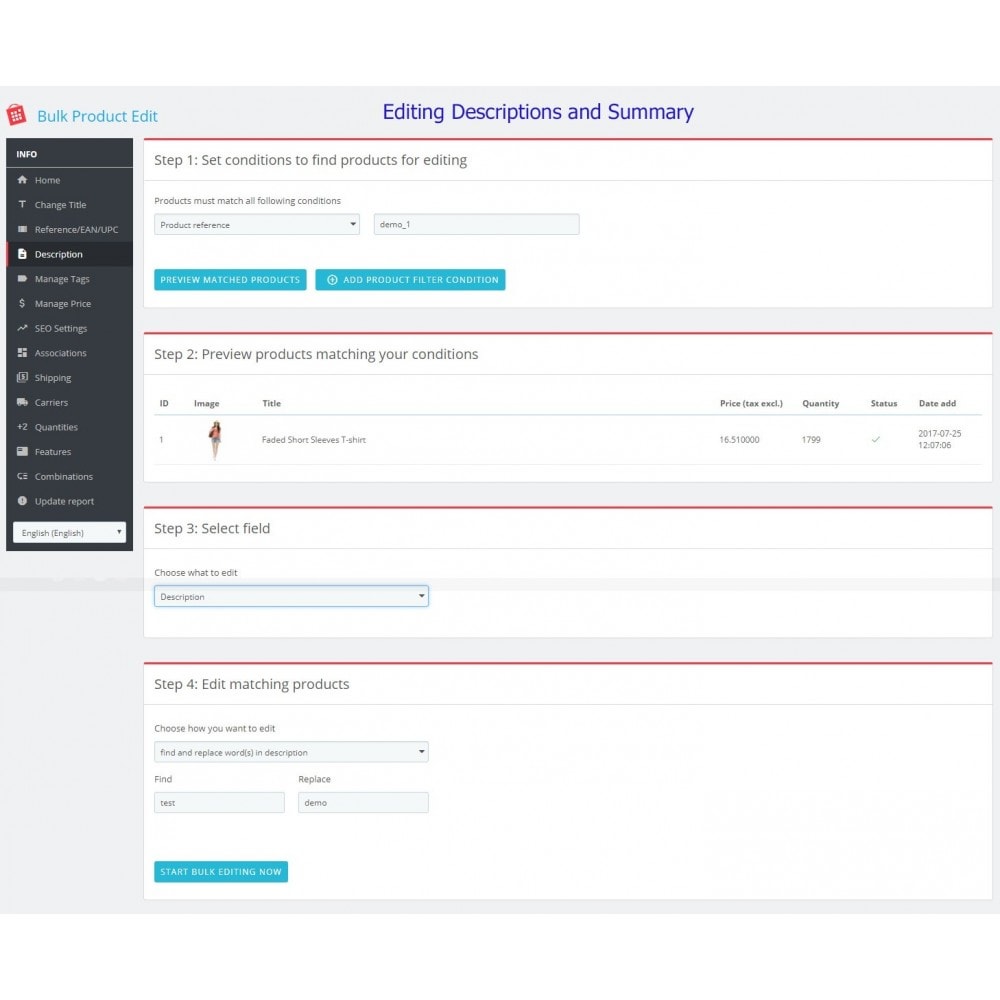The height and width of the screenshot is (1000, 1000).
Task: Change language in English dropdown
Action: point(69,533)
